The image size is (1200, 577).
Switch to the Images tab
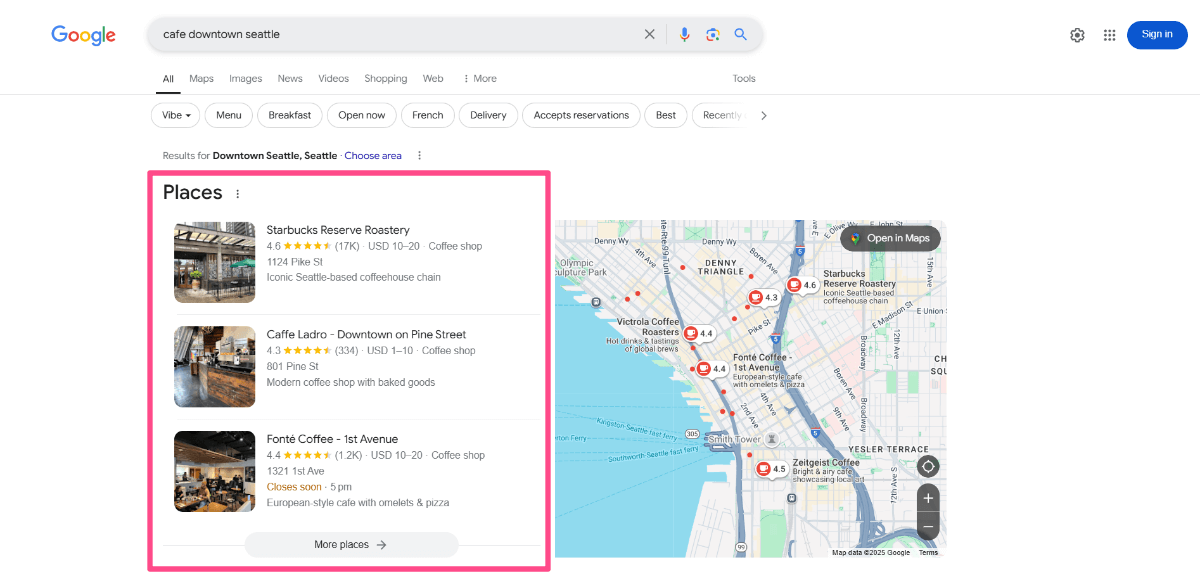pos(246,79)
